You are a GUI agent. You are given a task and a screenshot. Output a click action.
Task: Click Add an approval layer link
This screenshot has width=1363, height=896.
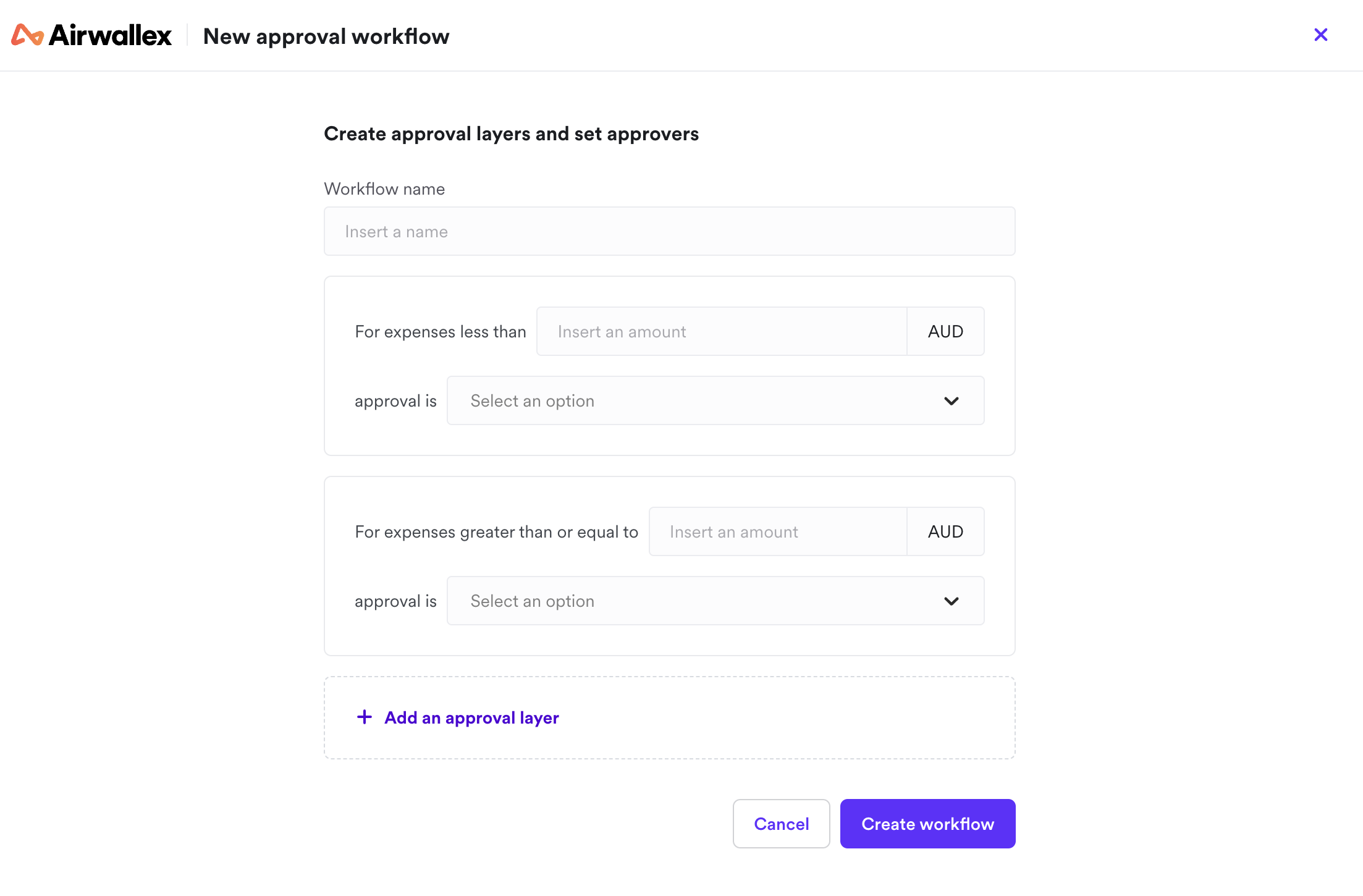pos(471,717)
